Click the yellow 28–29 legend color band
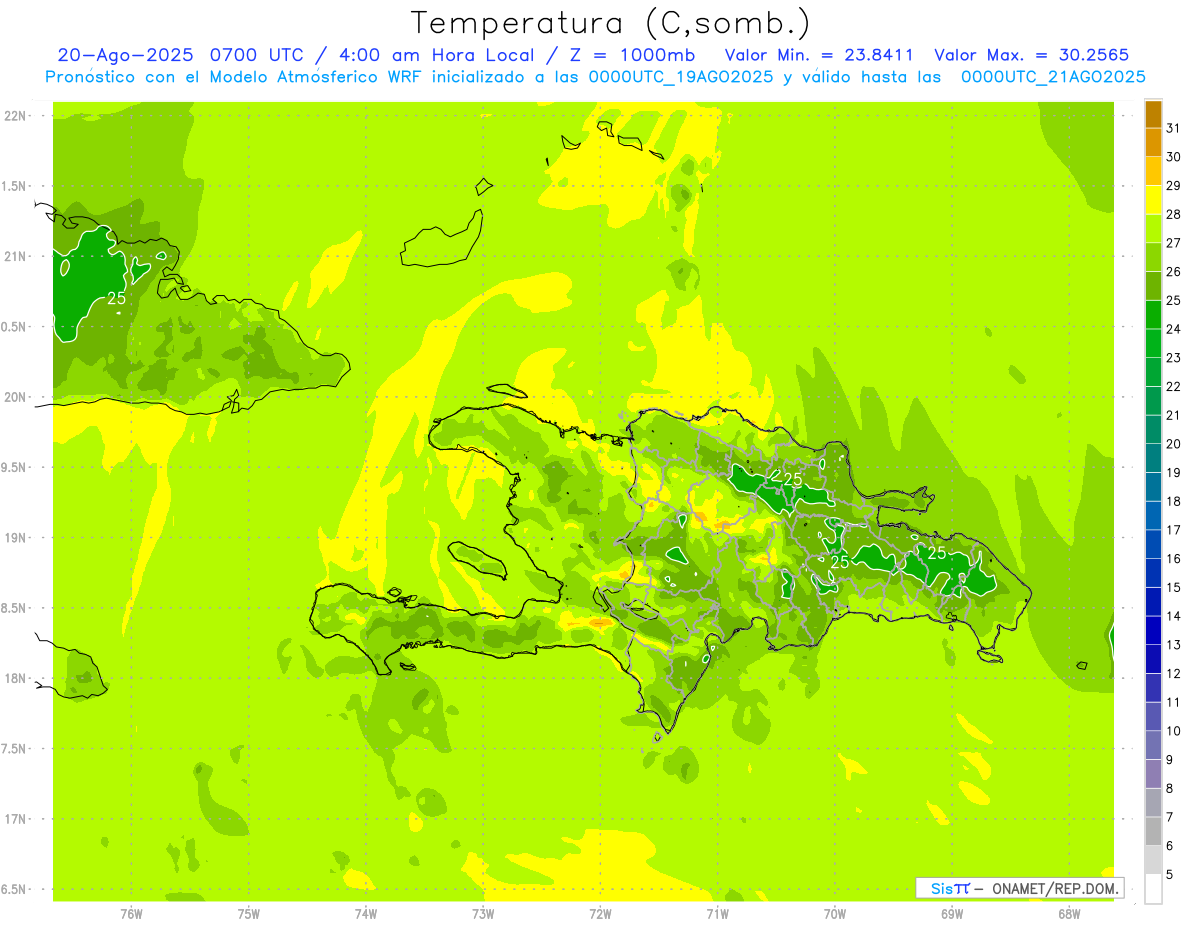 pos(1153,200)
